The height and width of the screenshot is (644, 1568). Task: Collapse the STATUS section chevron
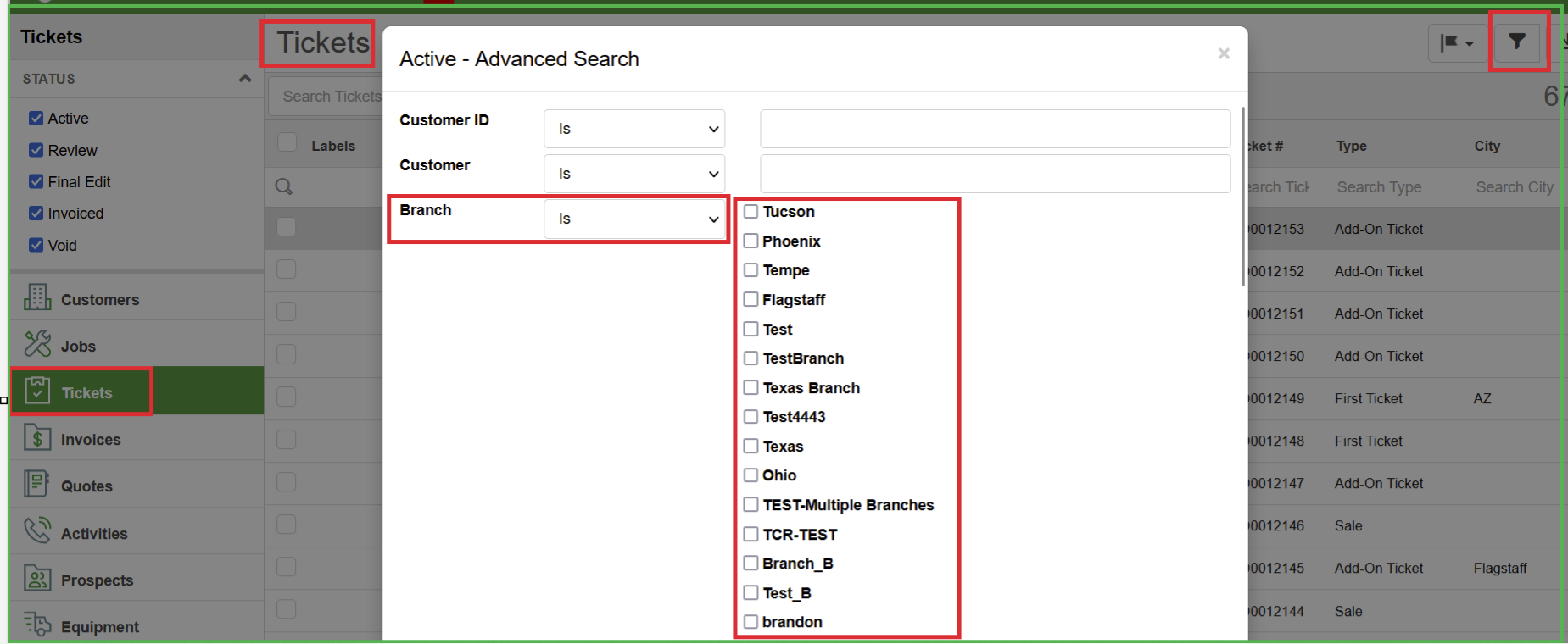point(245,79)
